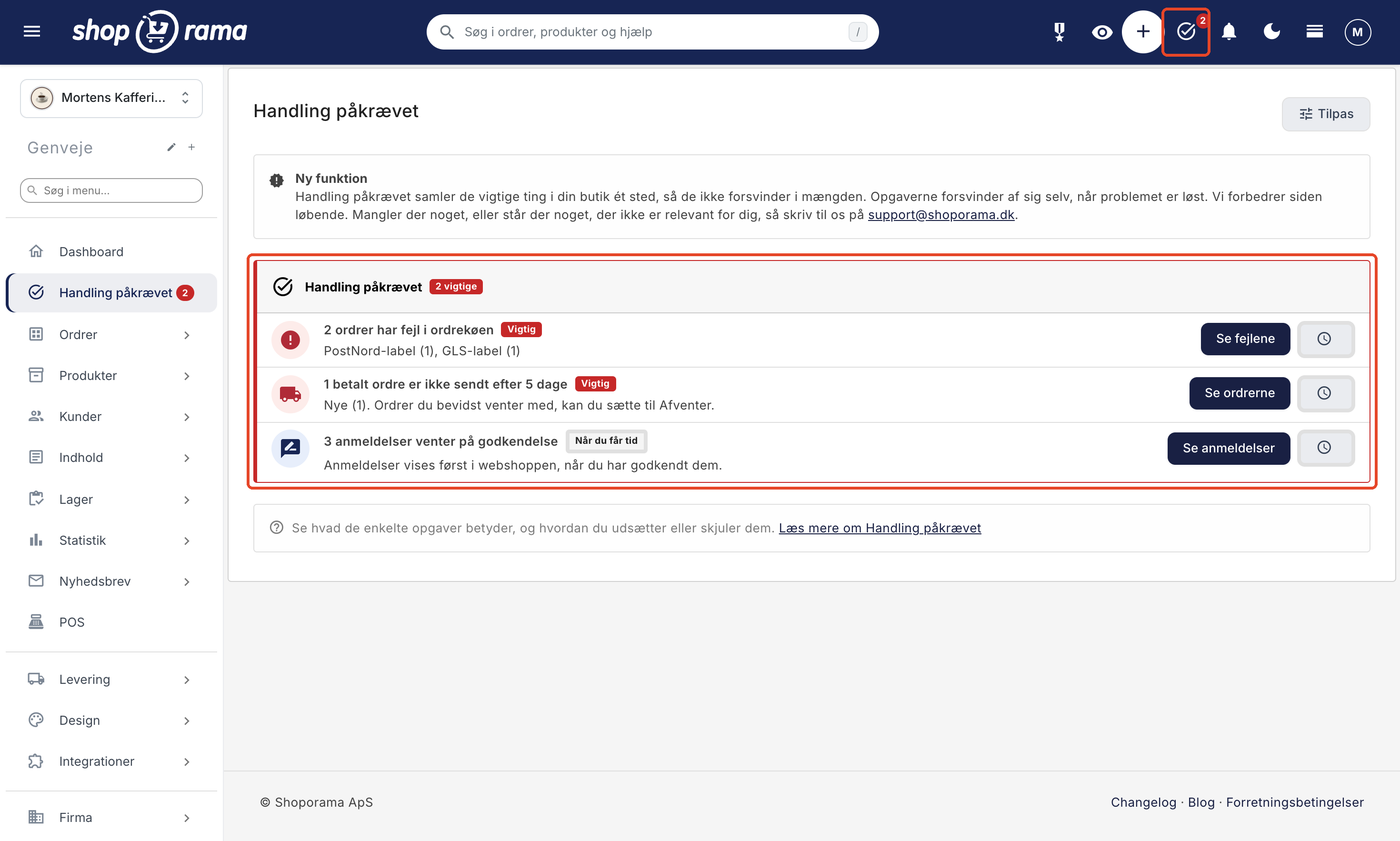The width and height of the screenshot is (1400, 841).
Task: Edit shortcuts with the pencil icon
Action: coord(171,147)
